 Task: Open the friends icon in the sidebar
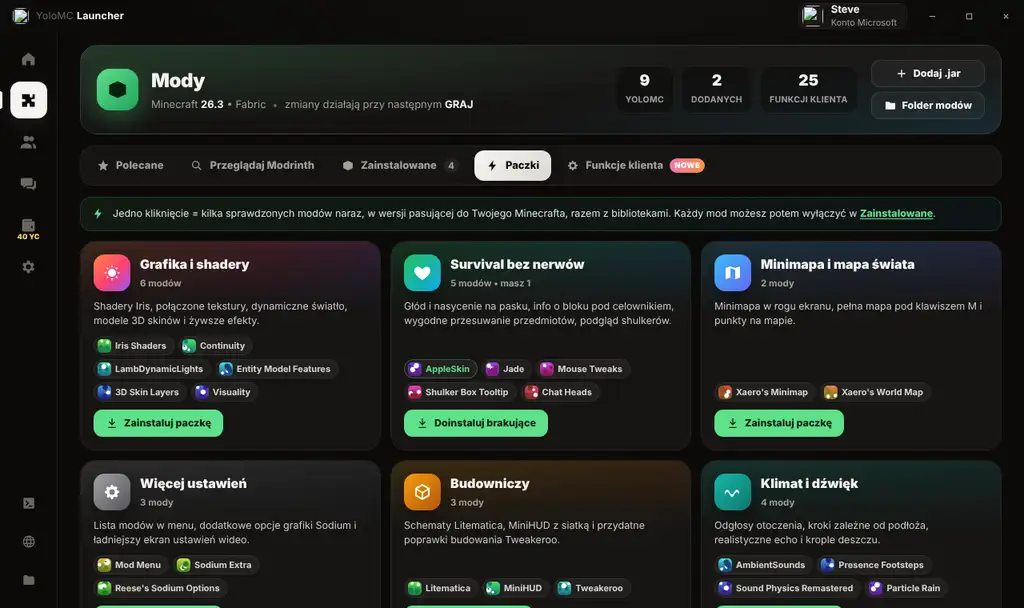click(28, 142)
